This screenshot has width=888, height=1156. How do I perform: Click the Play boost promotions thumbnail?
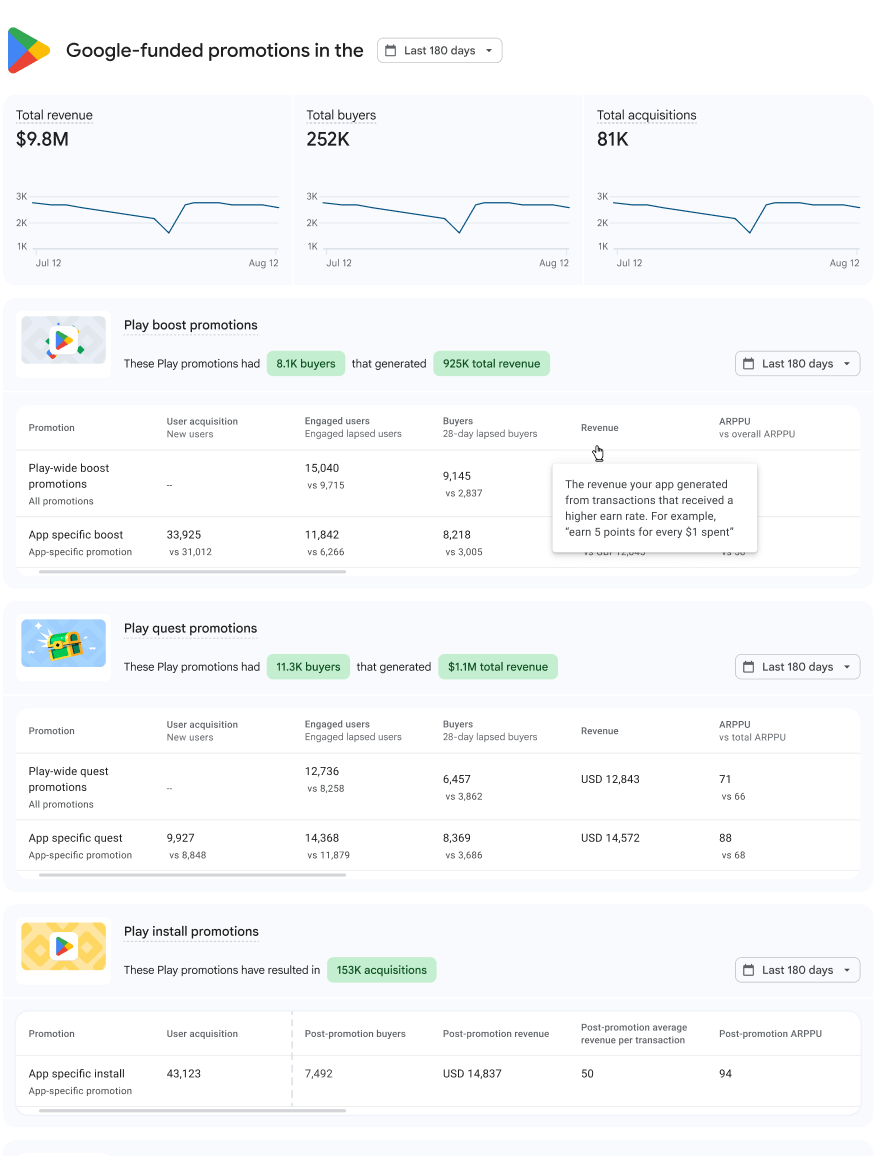click(64, 341)
